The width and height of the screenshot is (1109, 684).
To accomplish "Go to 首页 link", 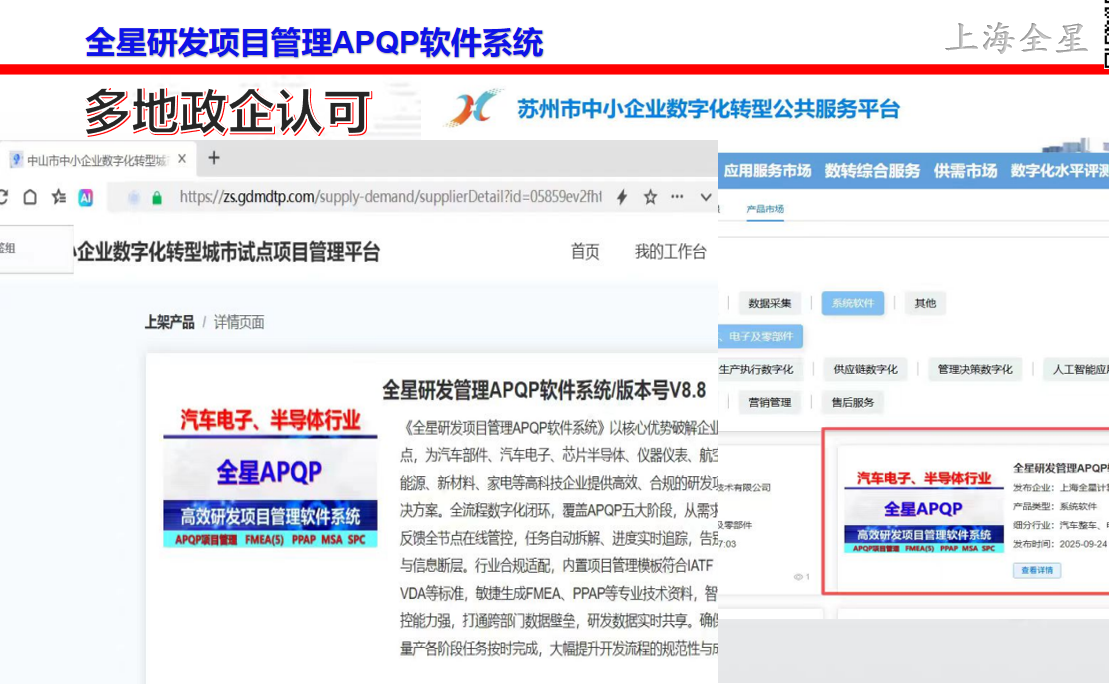I will tap(585, 252).
